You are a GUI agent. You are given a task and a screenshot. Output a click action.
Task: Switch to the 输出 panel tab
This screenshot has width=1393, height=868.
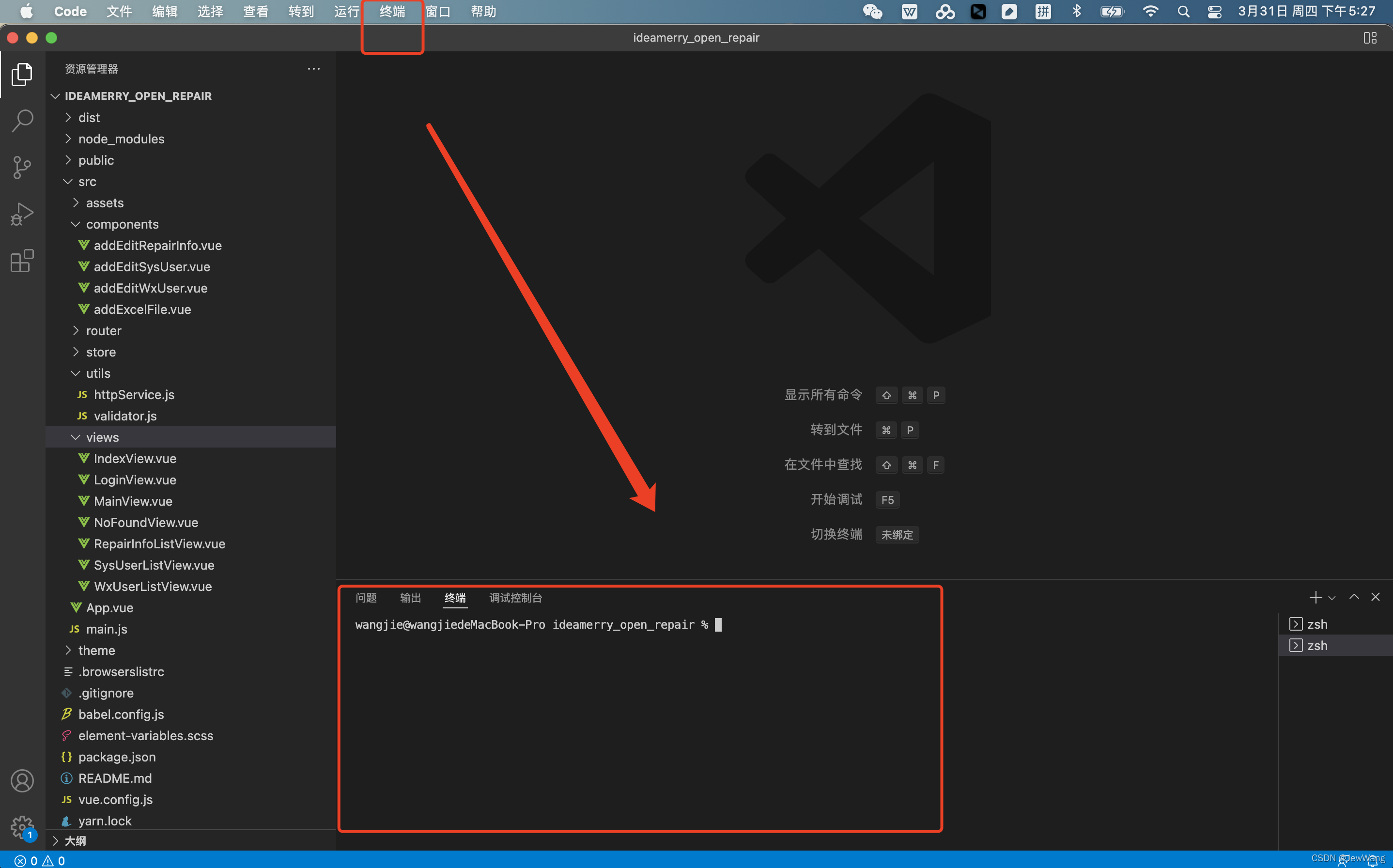pos(410,598)
